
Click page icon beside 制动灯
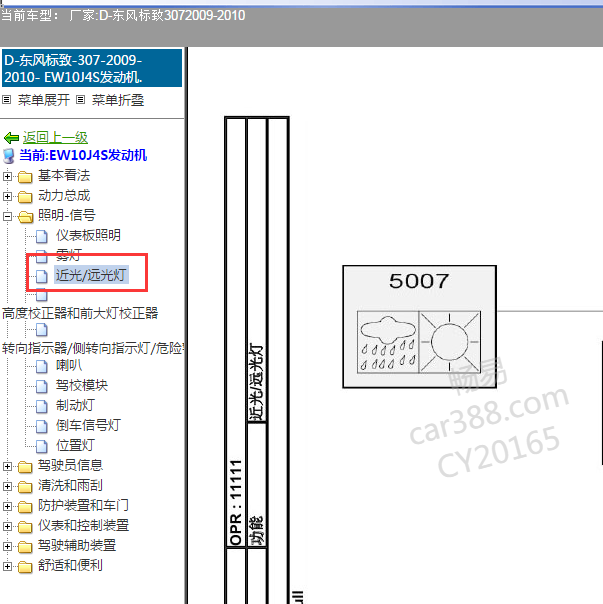[x=42, y=406]
